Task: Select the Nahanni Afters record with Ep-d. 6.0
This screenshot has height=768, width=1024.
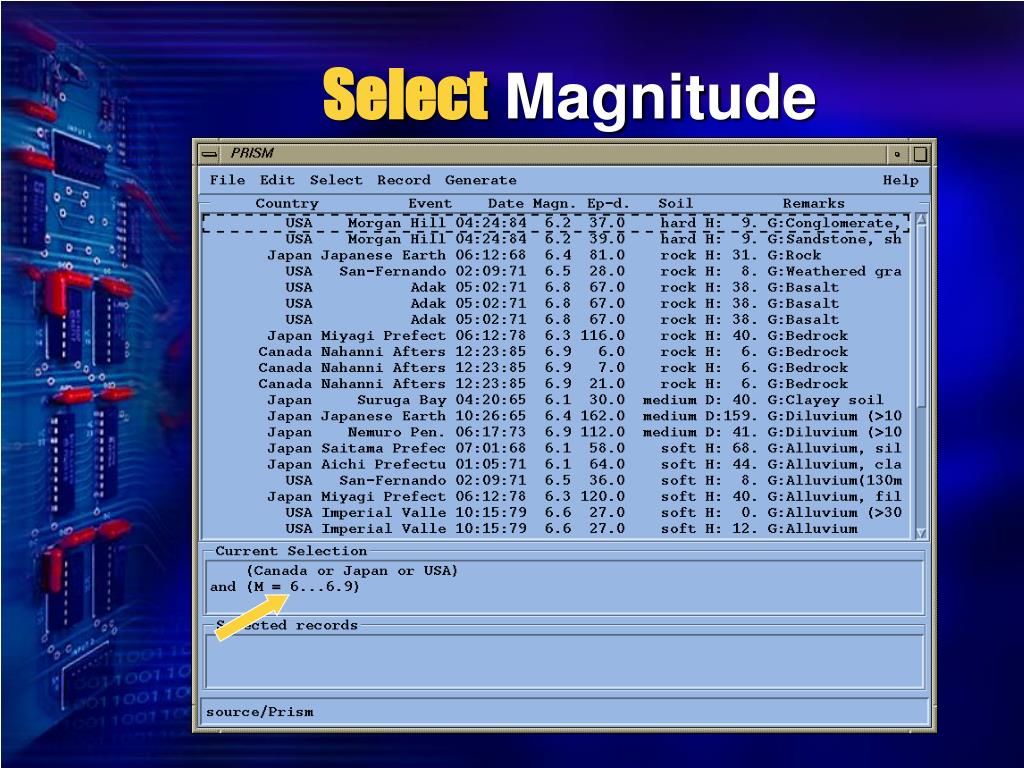Action: (x=556, y=351)
